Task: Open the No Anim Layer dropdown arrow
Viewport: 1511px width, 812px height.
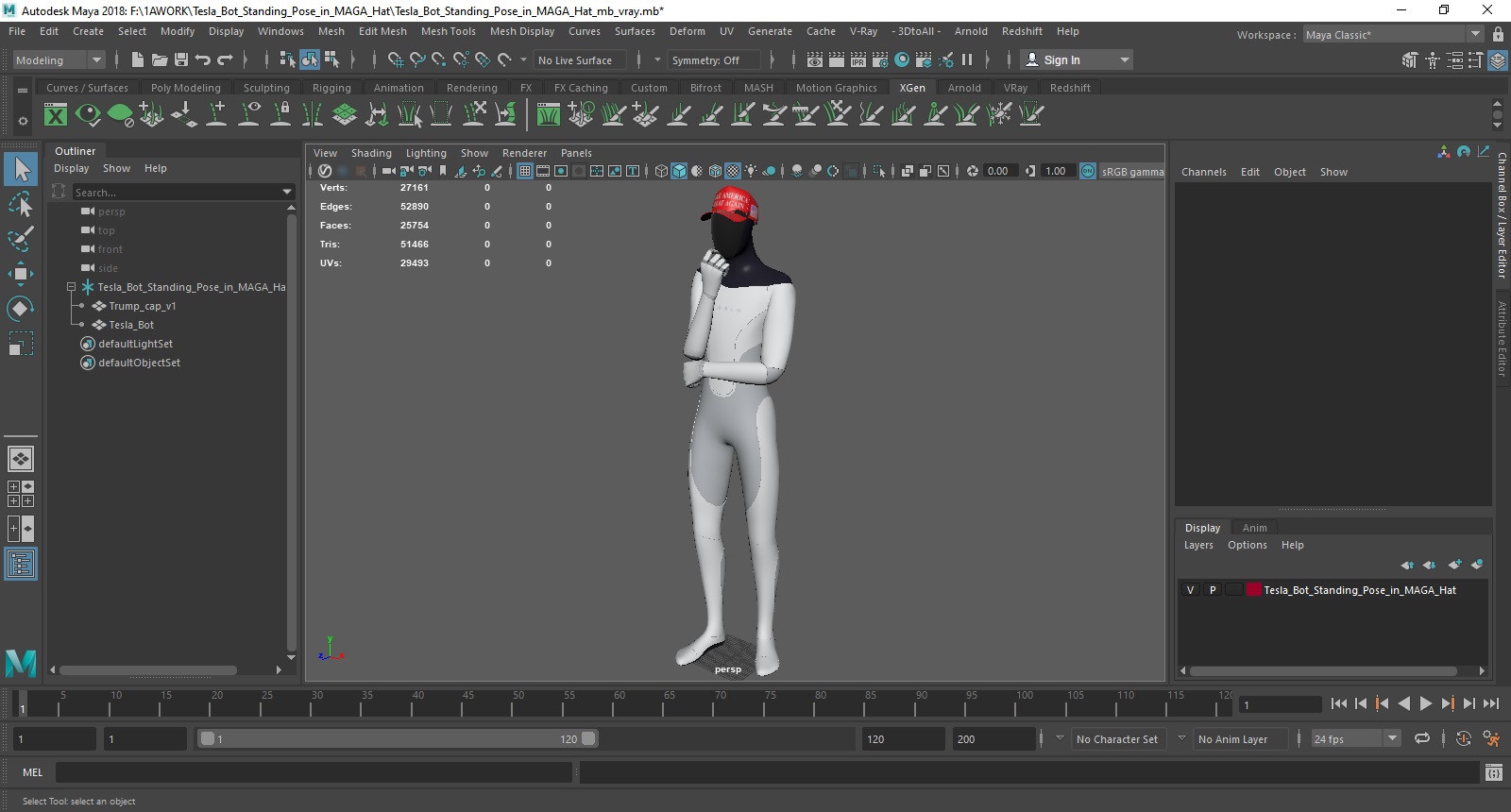Action: [x=1181, y=738]
